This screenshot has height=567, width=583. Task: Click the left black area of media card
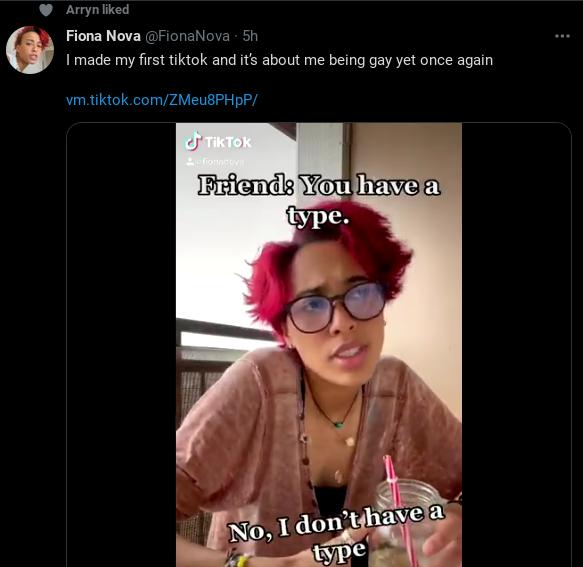(x=121, y=345)
